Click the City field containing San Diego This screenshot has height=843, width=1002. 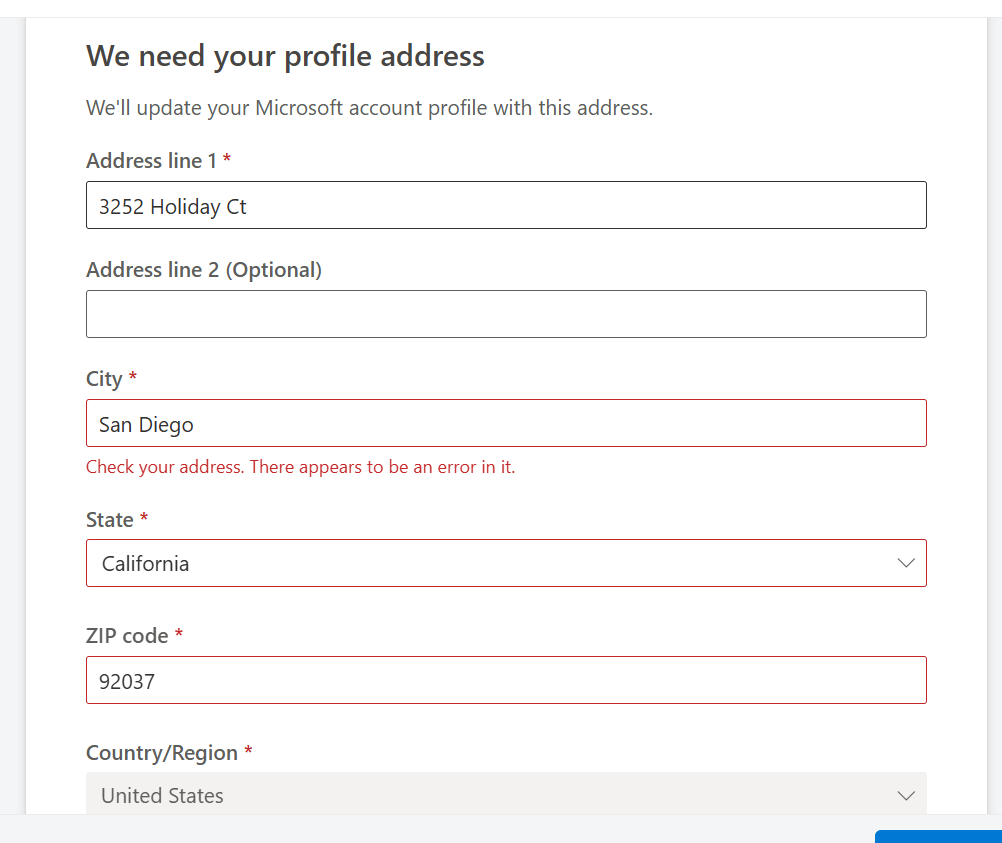click(506, 424)
